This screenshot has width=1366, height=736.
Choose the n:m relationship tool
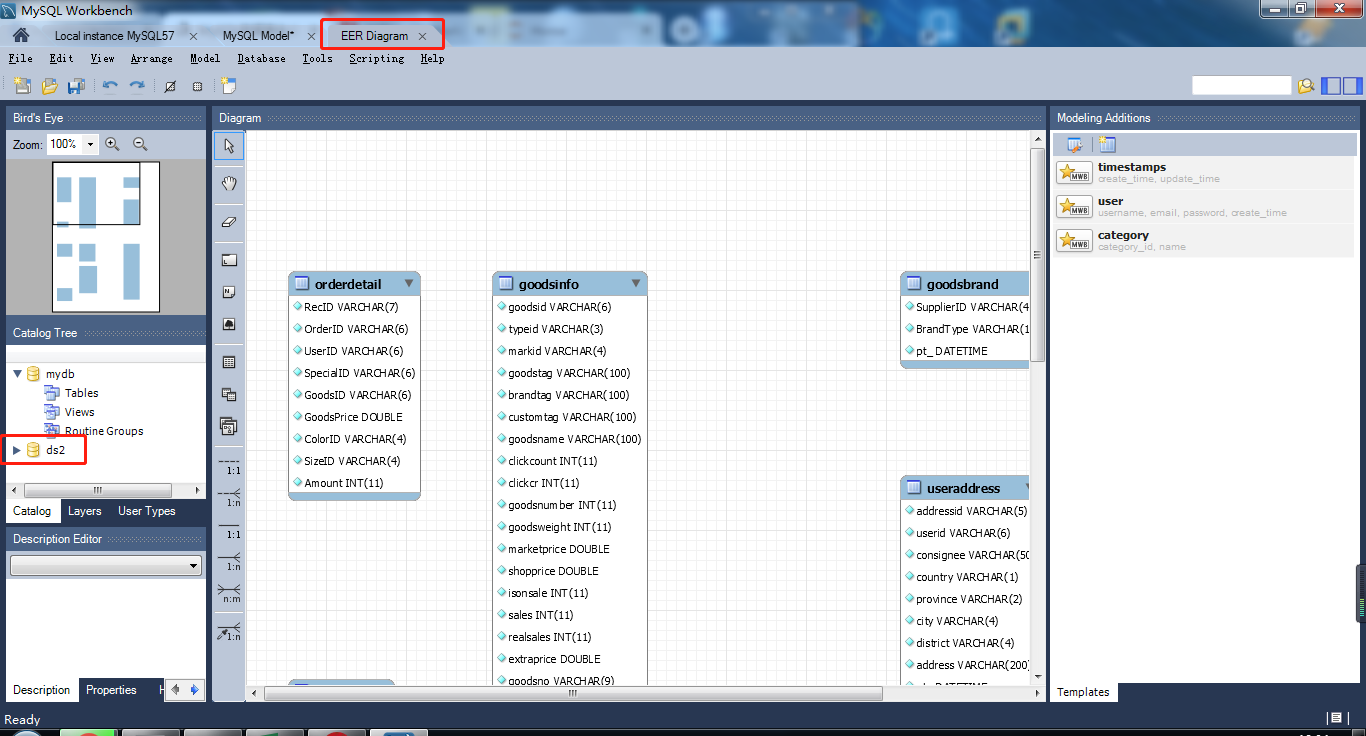[229, 593]
